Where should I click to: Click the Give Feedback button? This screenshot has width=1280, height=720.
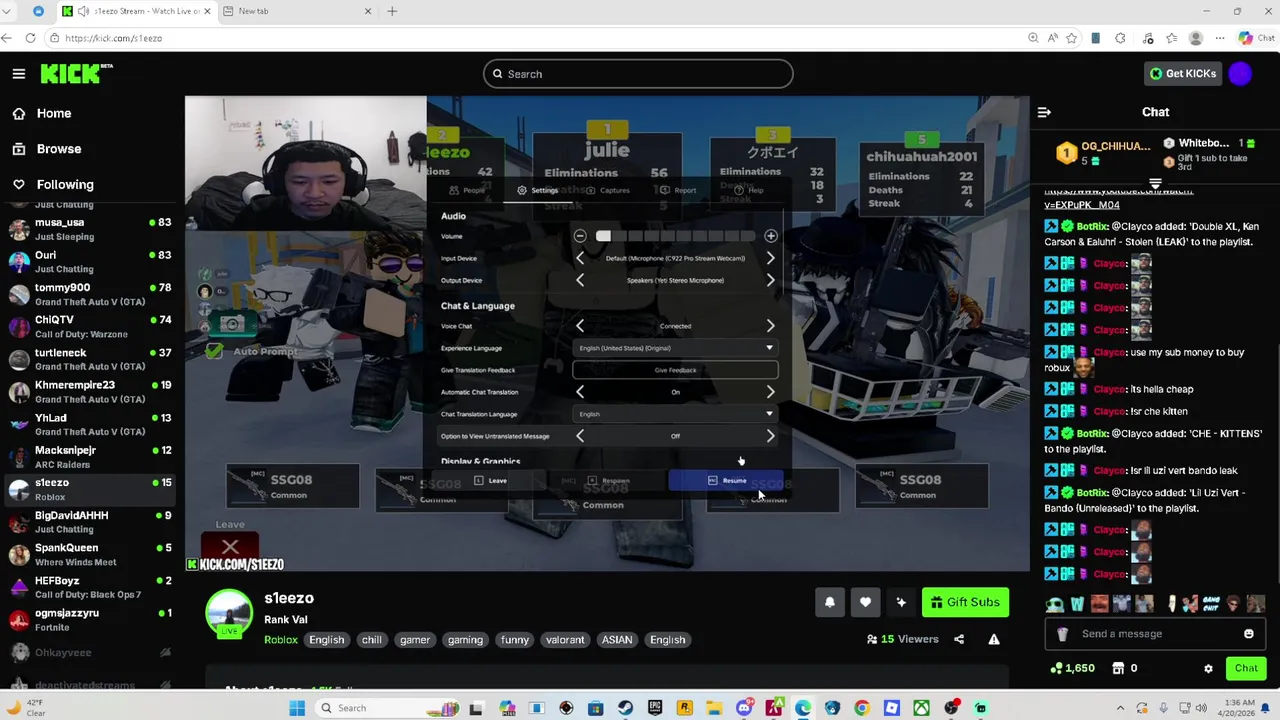[x=675, y=370]
